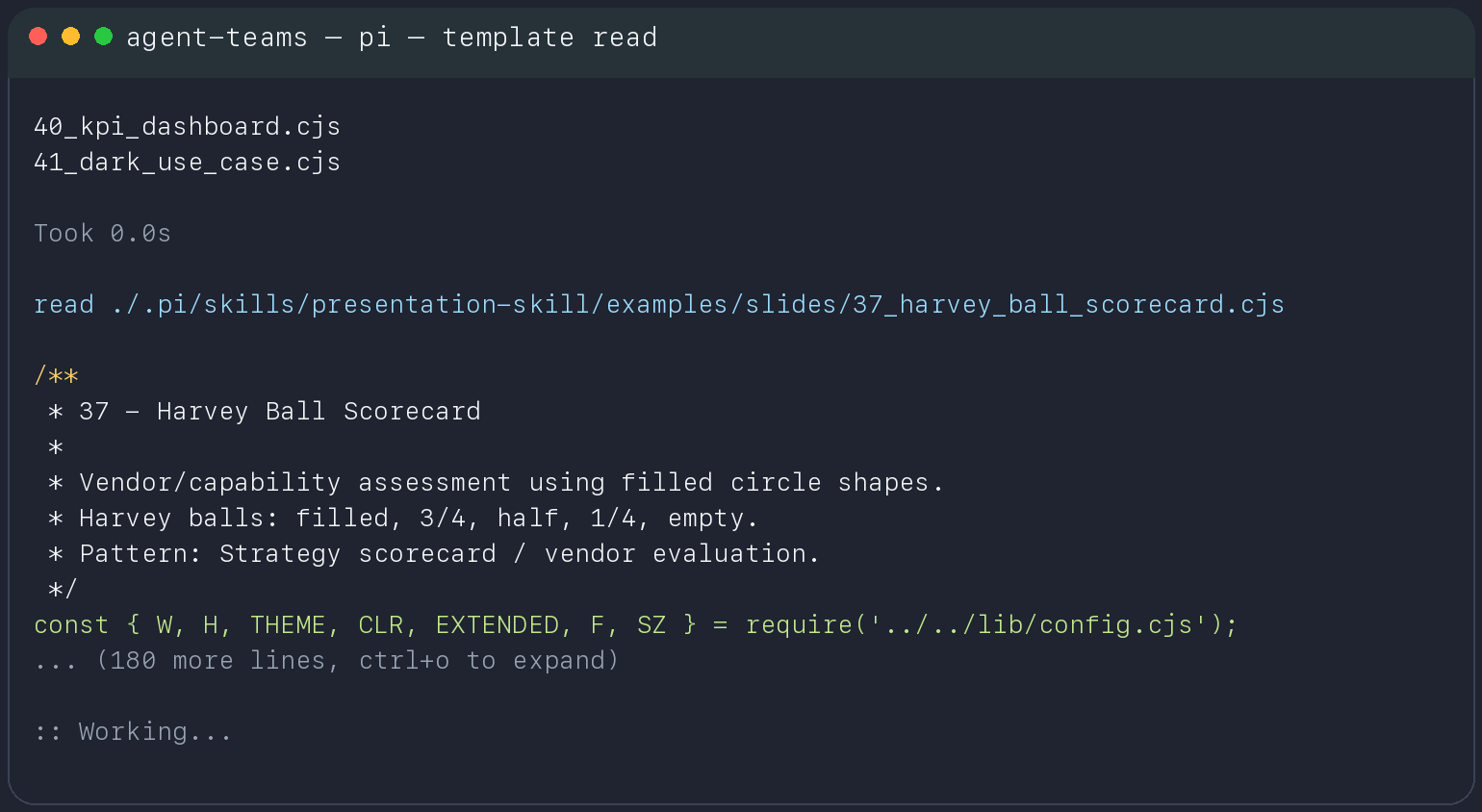This screenshot has height=812, width=1482.
Task: Select the 40_kpi_dashboard.cjs file name
Action: 186,125
